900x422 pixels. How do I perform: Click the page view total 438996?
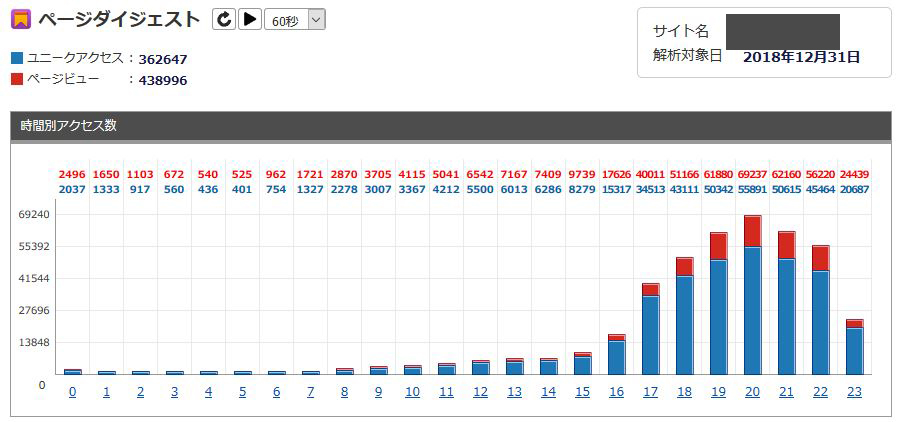[163, 80]
